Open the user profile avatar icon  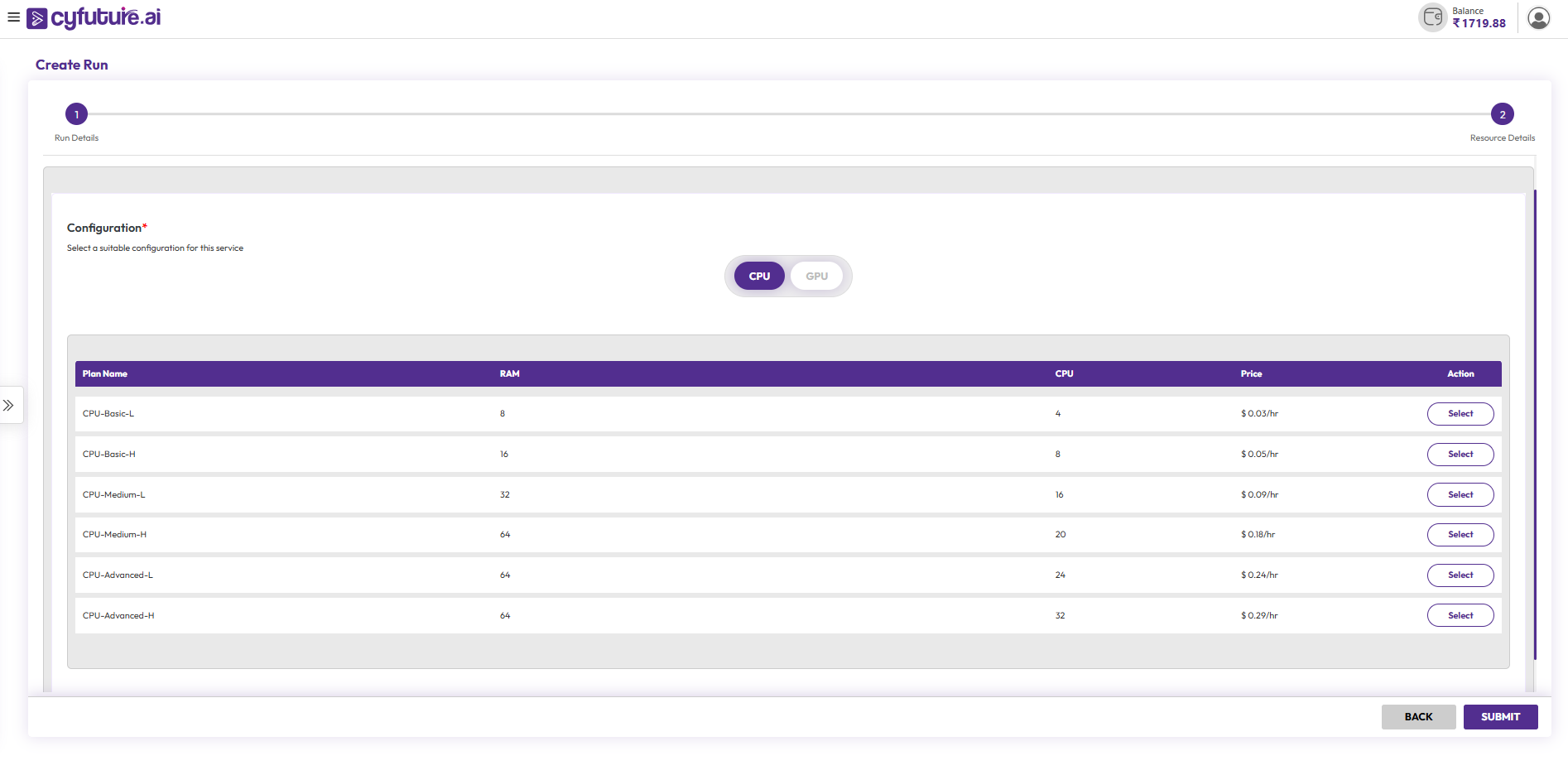click(1538, 18)
